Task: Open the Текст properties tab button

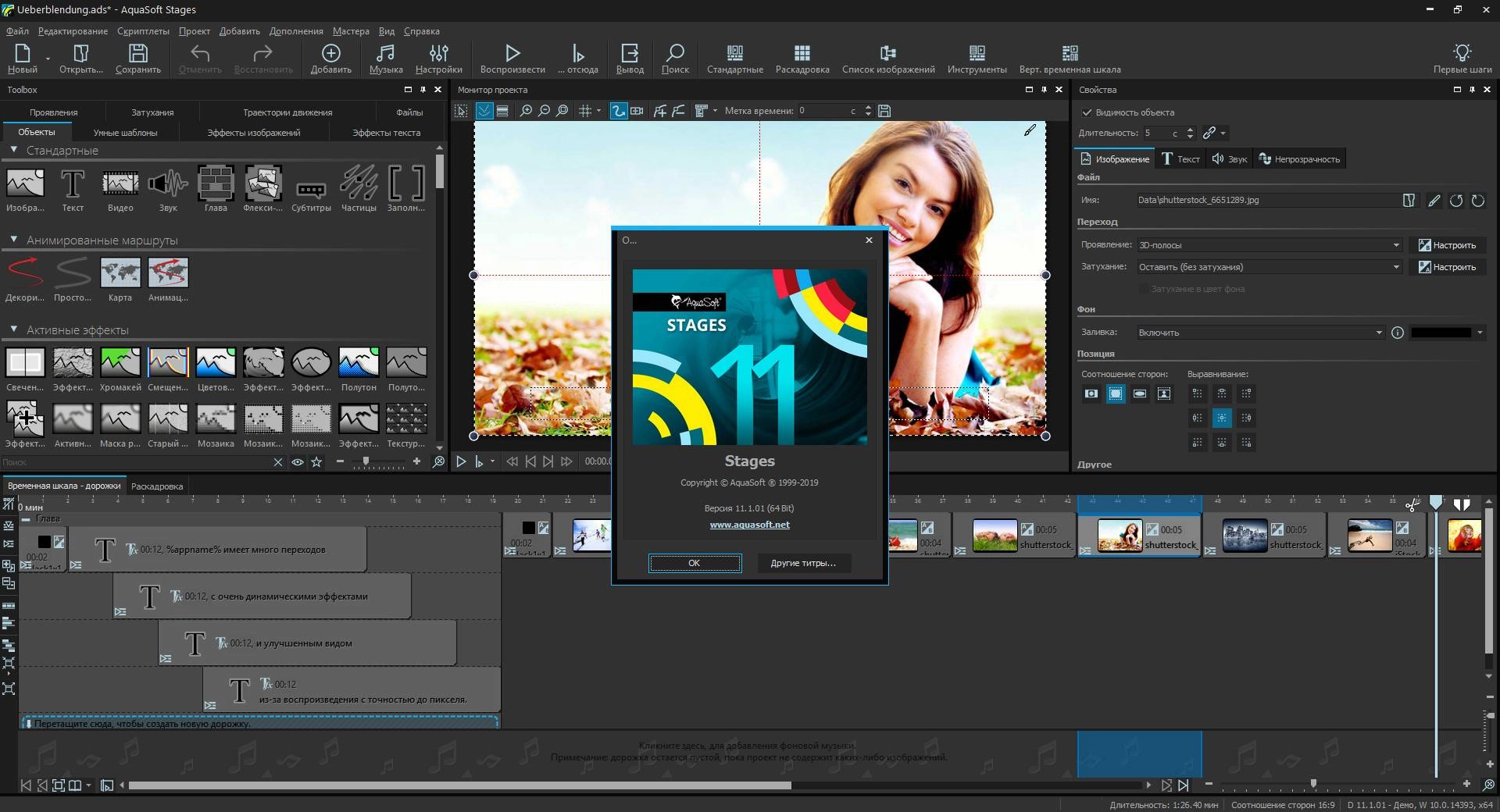Action: [x=1180, y=159]
